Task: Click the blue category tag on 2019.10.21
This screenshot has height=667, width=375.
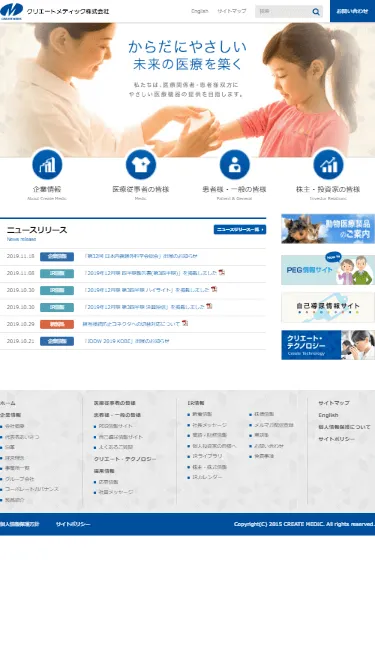Action: coord(57,341)
